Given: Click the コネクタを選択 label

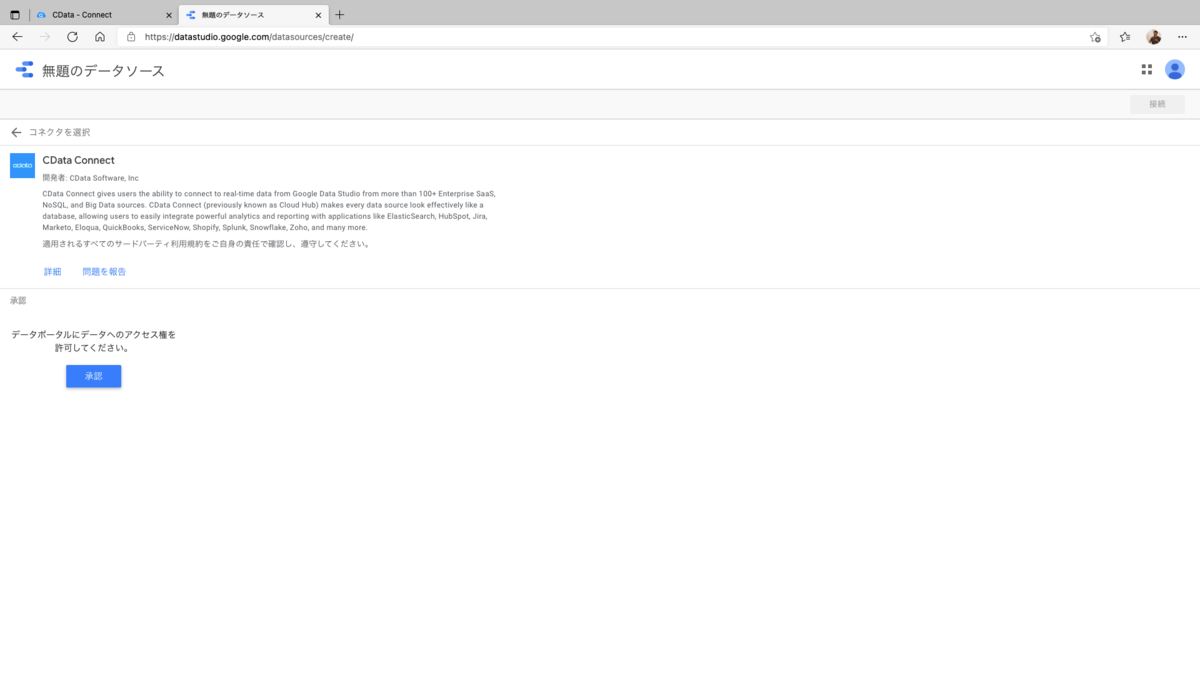Looking at the screenshot, I should click(59, 132).
